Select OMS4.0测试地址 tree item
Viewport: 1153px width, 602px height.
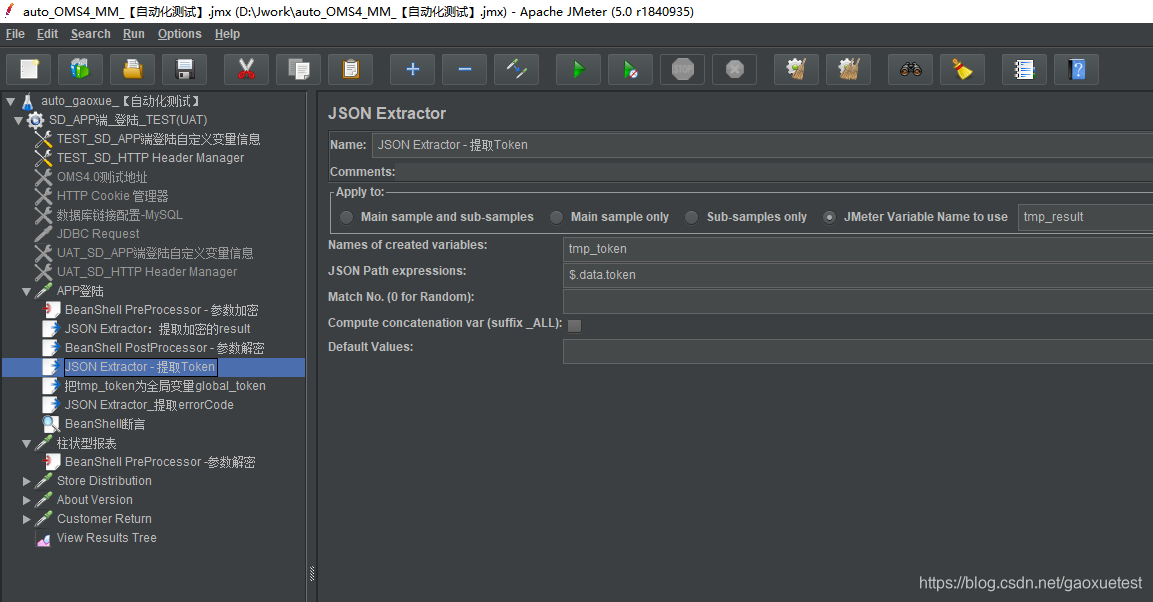tap(101, 177)
